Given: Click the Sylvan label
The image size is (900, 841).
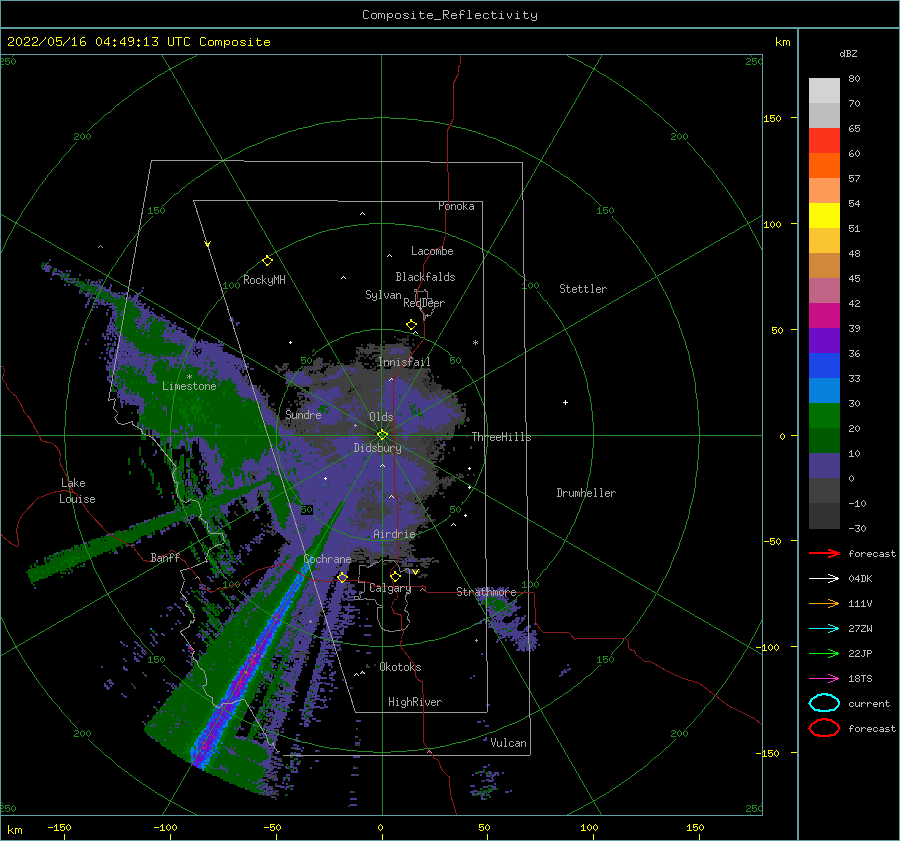Looking at the screenshot, I should 383,295.
